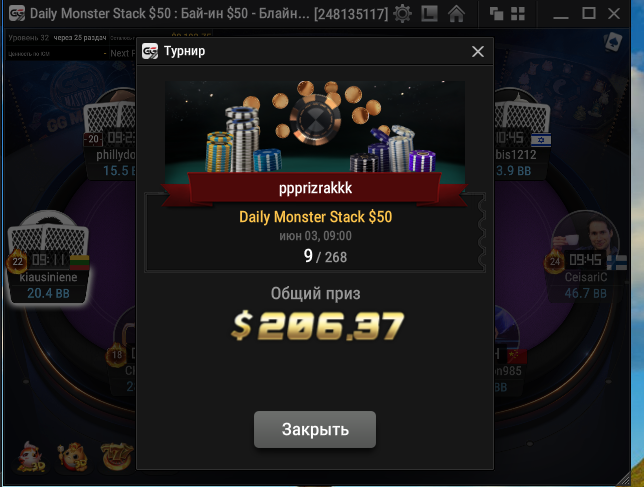Click the cascade tables icon
This screenshot has height=487, width=644.
click(497, 14)
